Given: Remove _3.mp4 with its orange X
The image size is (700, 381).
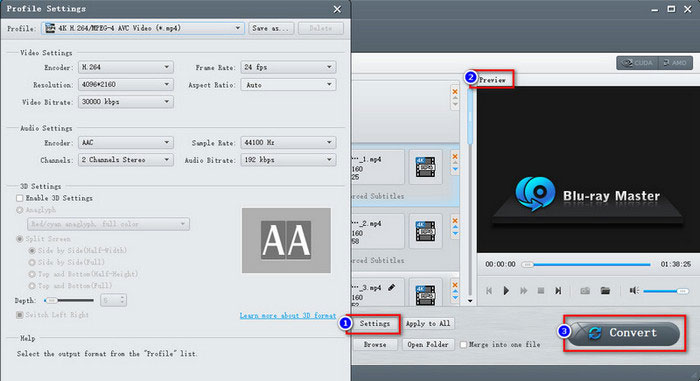Looking at the screenshot, I should click(455, 285).
